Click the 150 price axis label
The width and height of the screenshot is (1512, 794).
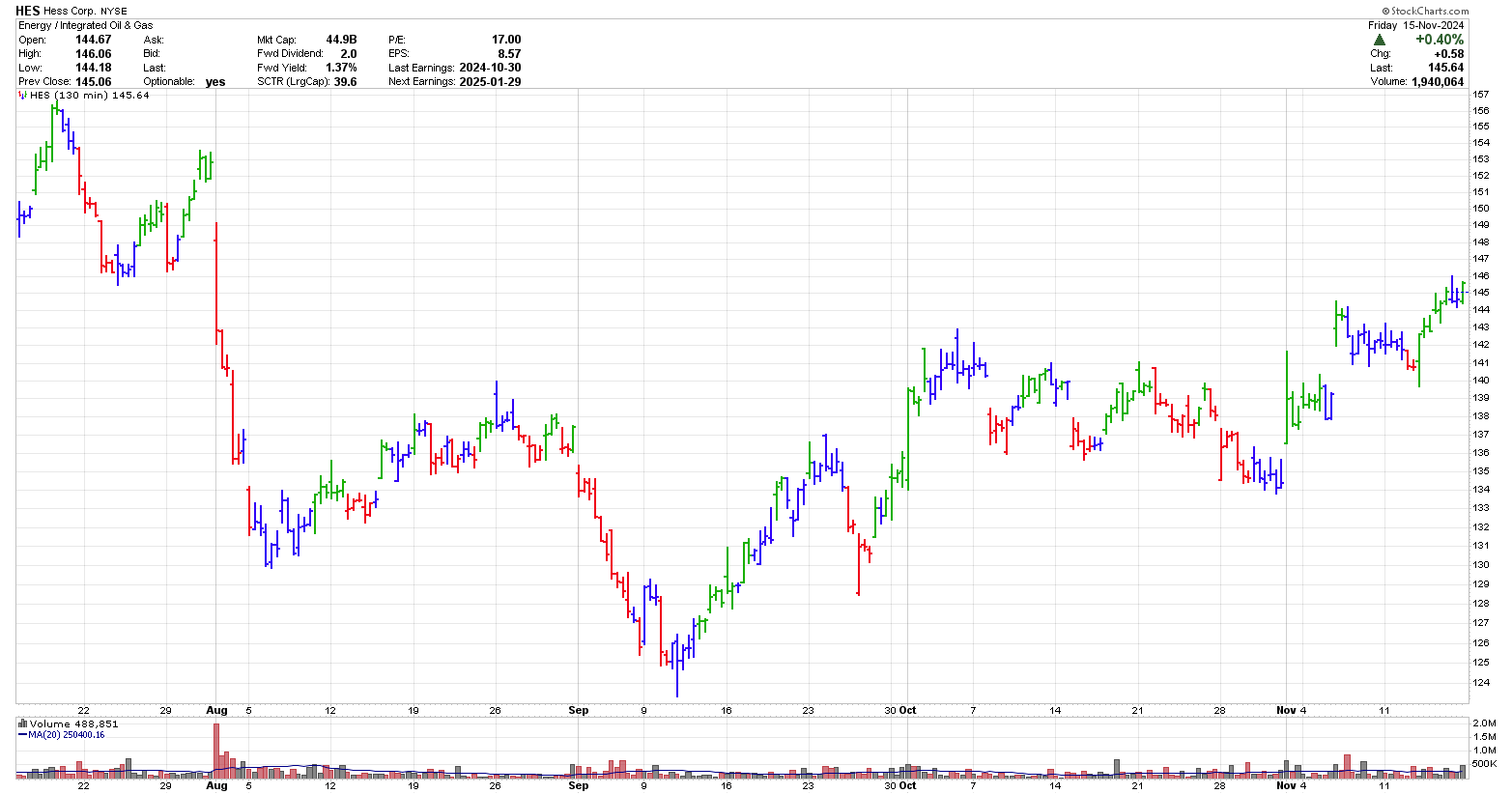tap(1480, 208)
